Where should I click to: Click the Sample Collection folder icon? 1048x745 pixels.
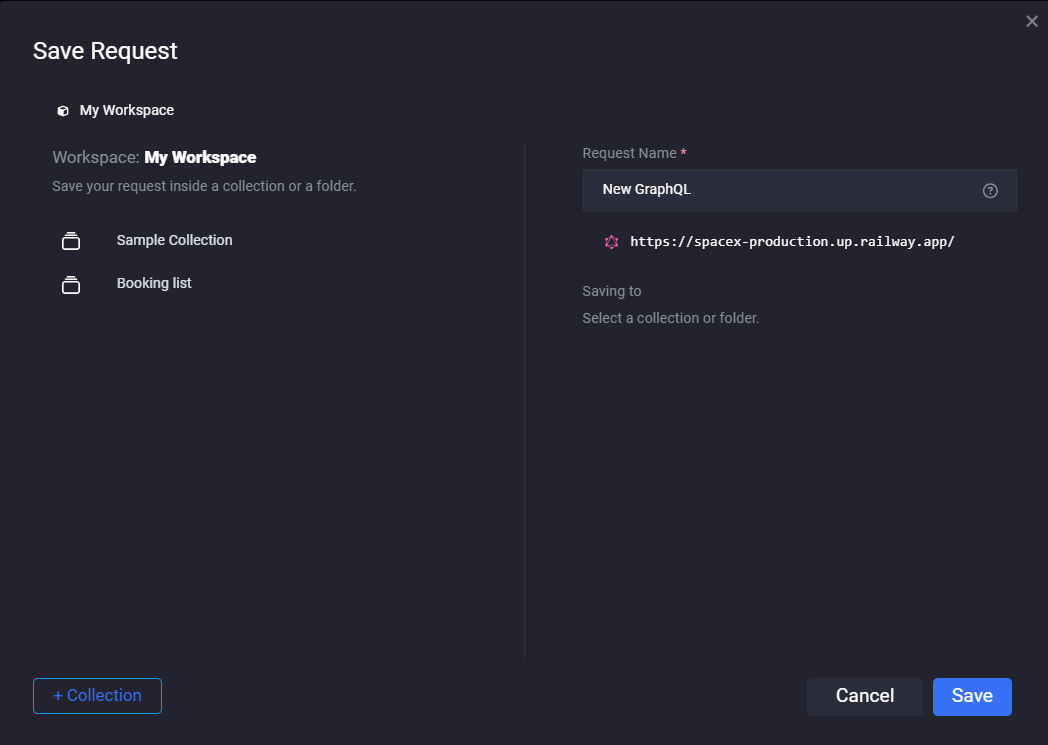coord(71,240)
